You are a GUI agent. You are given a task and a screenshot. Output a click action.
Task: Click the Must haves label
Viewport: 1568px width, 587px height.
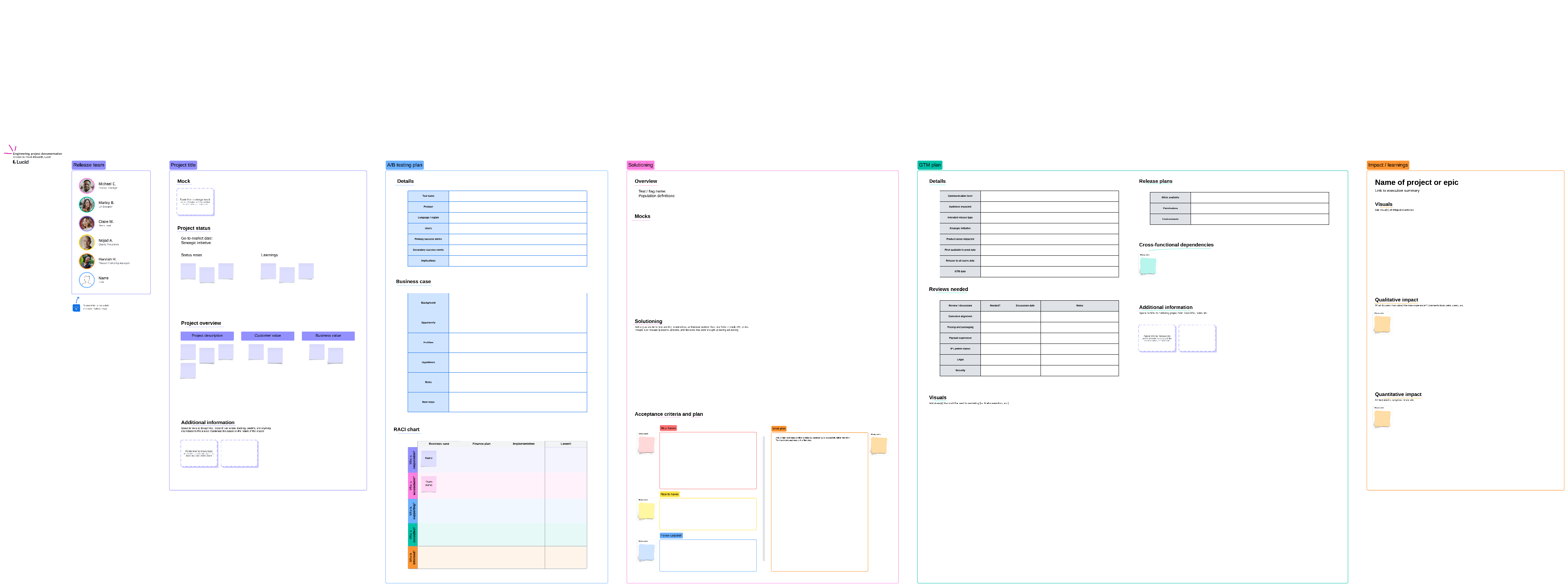coord(668,428)
